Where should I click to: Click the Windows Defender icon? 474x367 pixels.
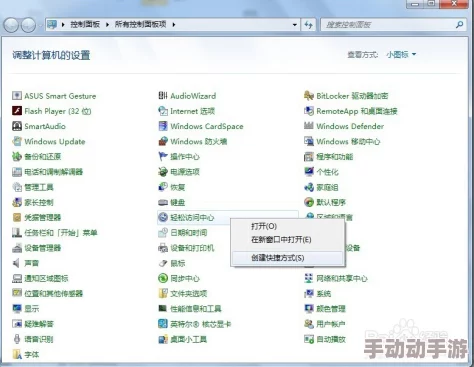pyautogui.click(x=309, y=126)
